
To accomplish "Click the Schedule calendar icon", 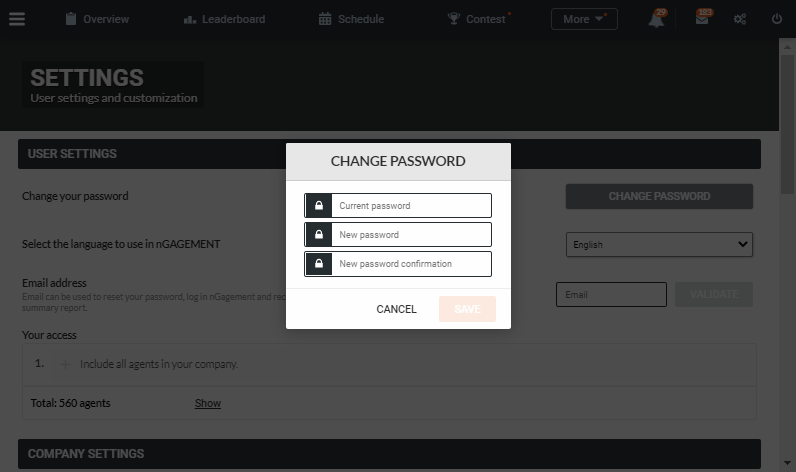I will 325,19.
